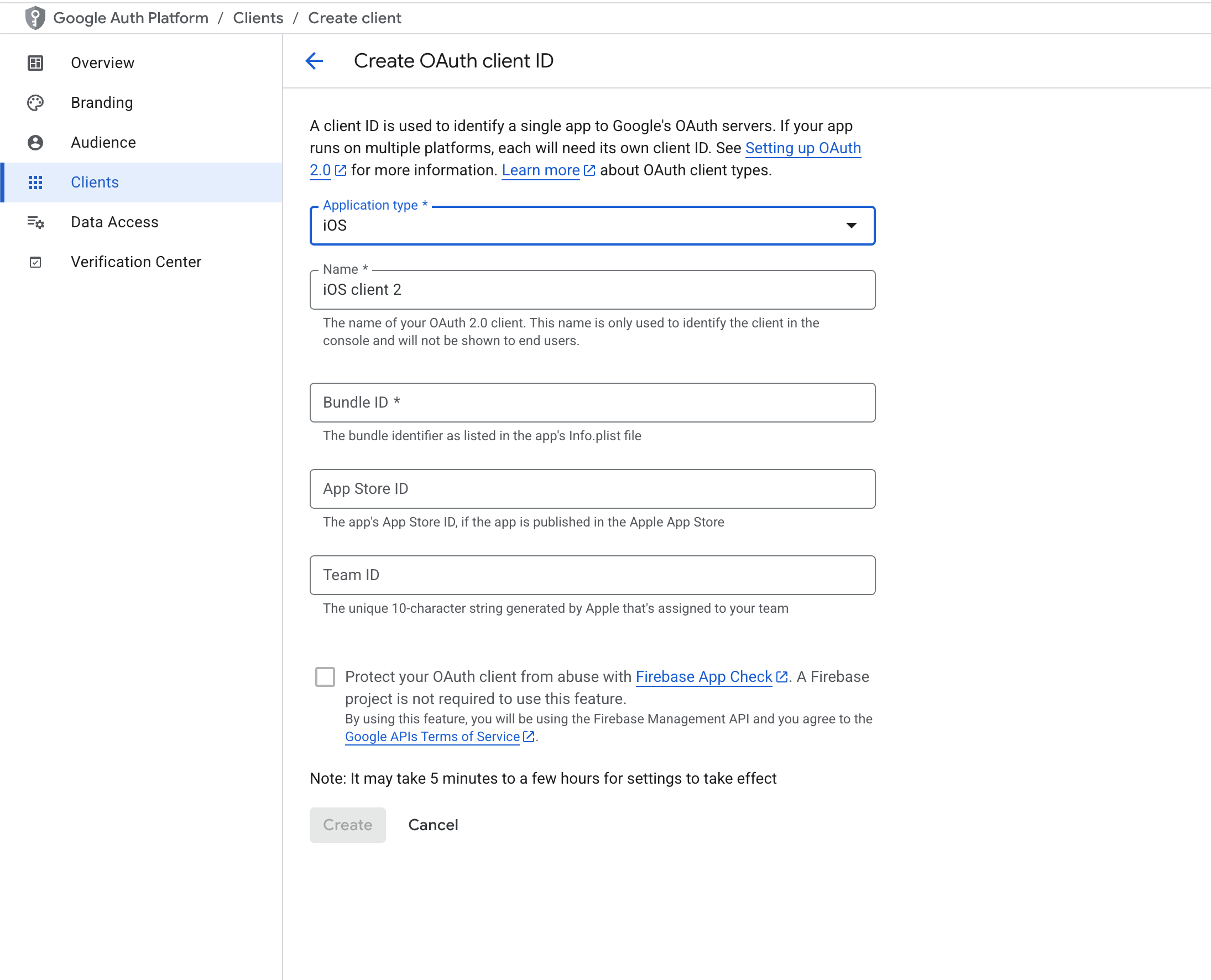Click the Info.plist bundle identifier helper text

[481, 436]
